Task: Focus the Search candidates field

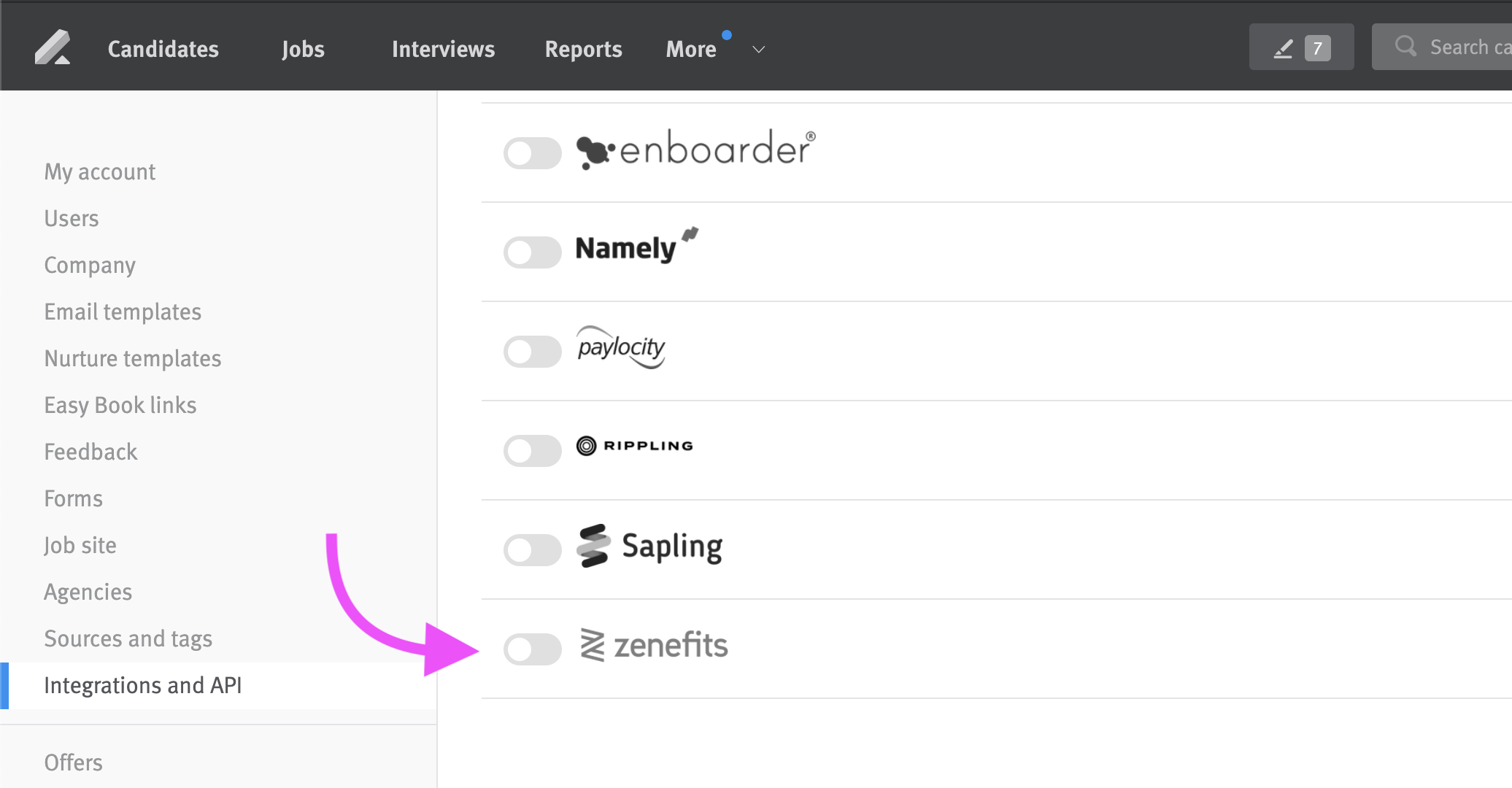Action: [1442, 47]
